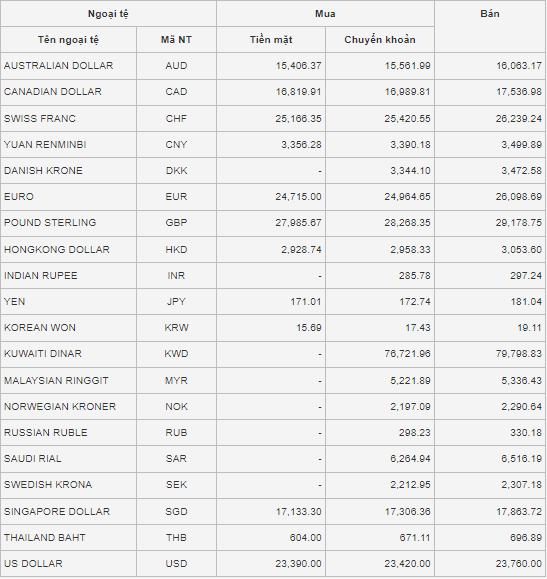The width and height of the screenshot is (547, 579).
Task: Click the YUAN RENMINBI selling rate 3,499.89
Action: click(x=521, y=144)
